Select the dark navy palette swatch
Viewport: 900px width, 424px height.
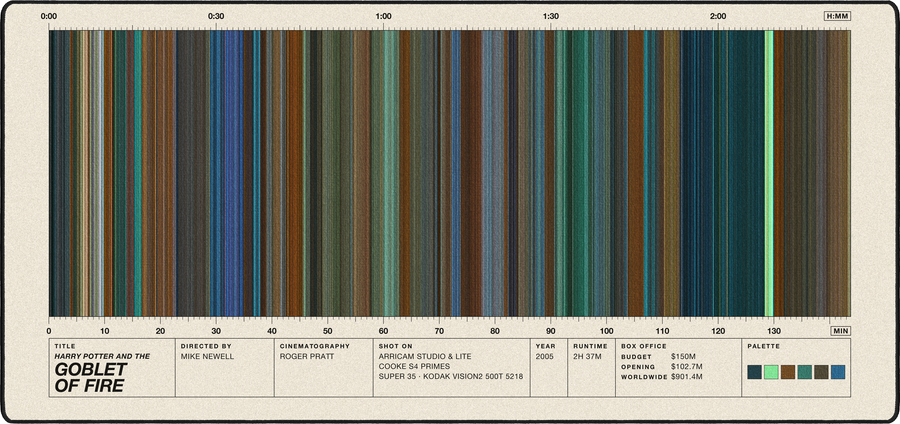(x=754, y=372)
